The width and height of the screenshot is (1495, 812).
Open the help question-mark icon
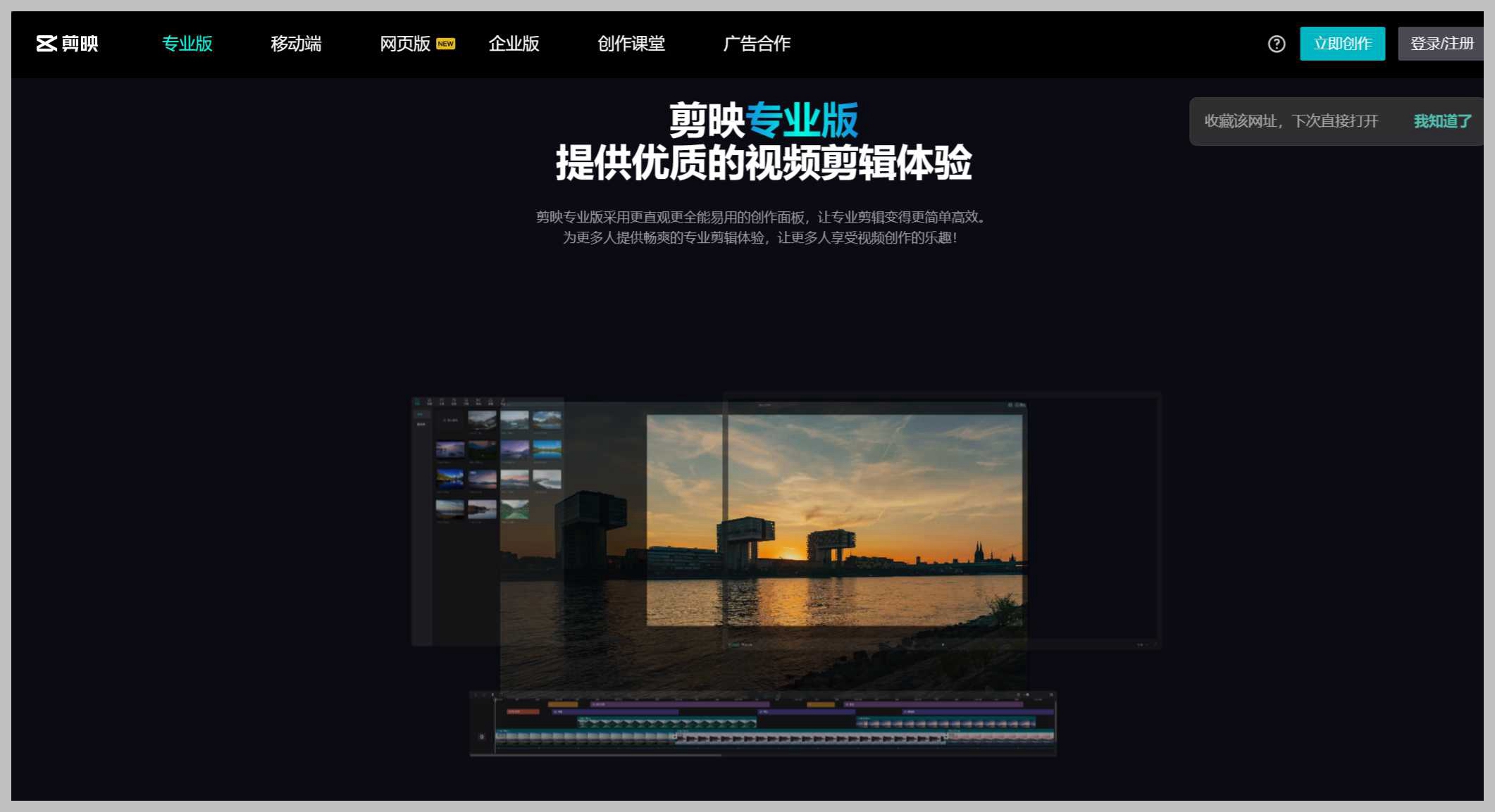tap(1276, 44)
